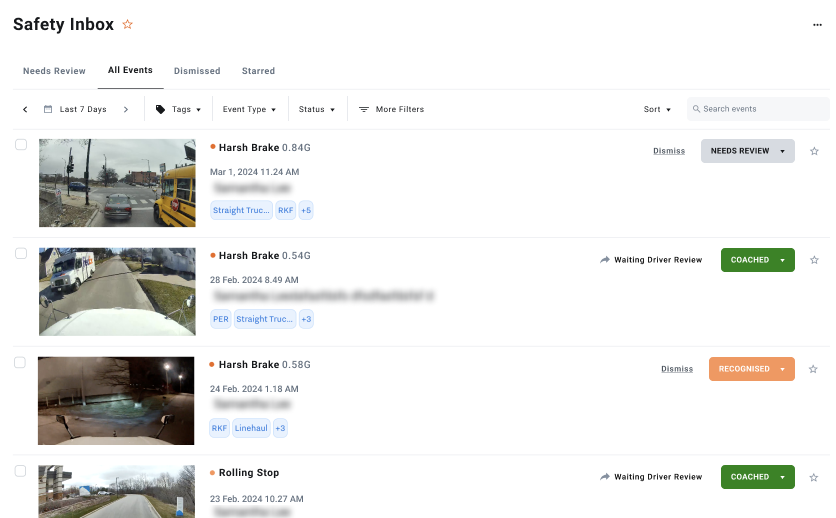Image resolution: width=836 pixels, height=518 pixels.
Task: Click the 24 Feb. 2024 1.18 AM timestamp
Action: (254, 389)
